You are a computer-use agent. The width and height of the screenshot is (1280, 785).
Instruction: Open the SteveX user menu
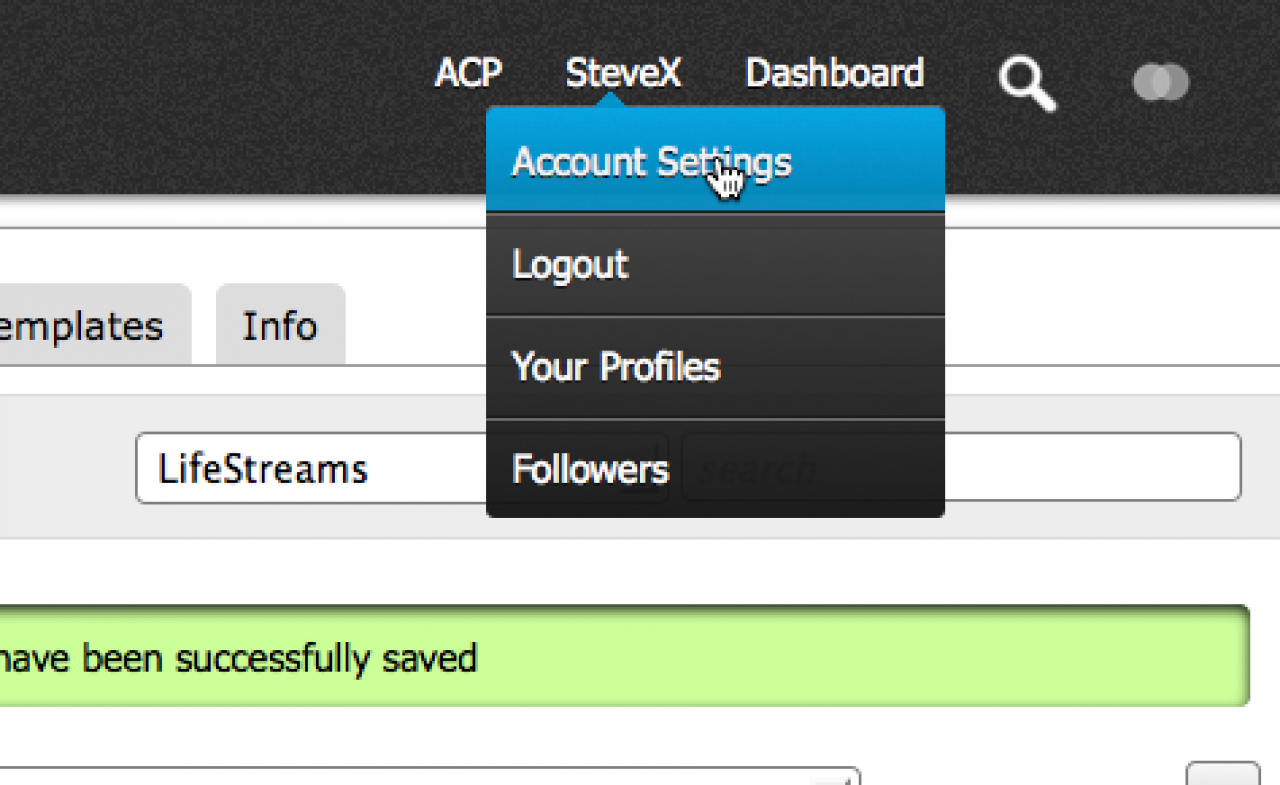tap(623, 73)
